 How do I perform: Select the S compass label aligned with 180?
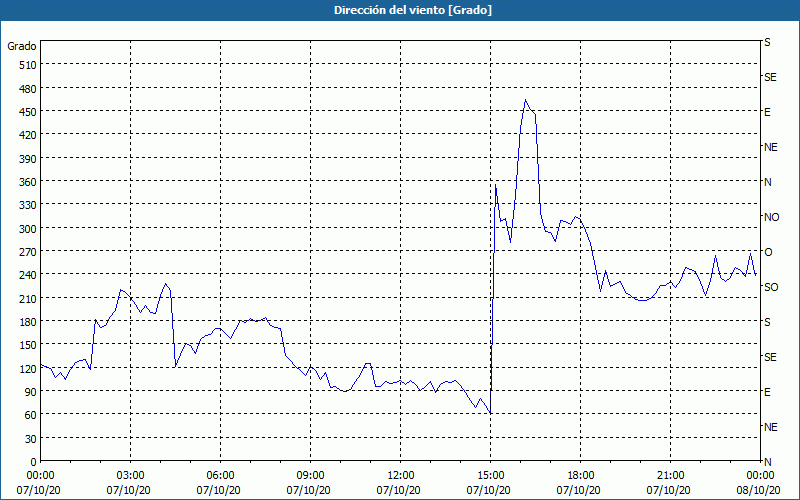[767, 322]
